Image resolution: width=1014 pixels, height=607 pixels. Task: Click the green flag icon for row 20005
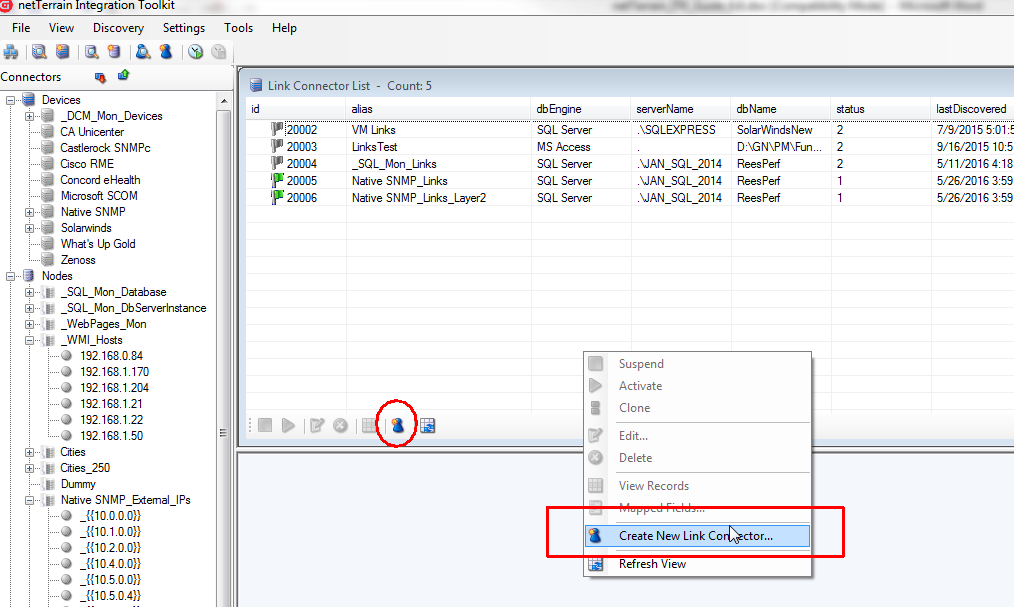point(277,181)
